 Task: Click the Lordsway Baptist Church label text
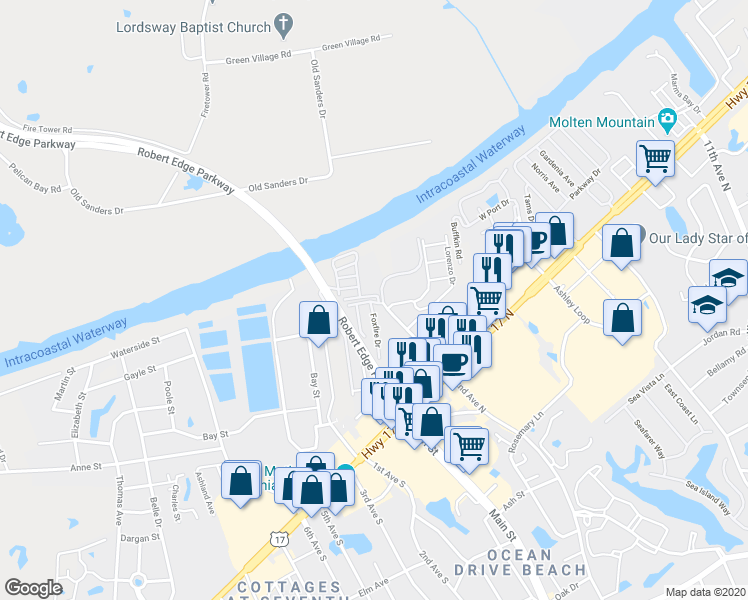click(x=194, y=27)
